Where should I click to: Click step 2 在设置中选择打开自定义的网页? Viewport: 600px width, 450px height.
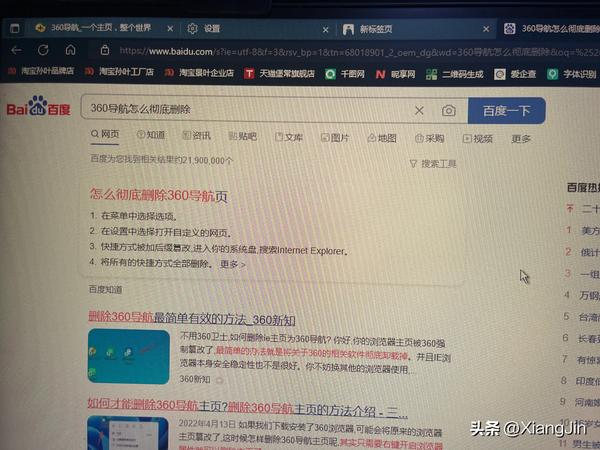(160, 232)
